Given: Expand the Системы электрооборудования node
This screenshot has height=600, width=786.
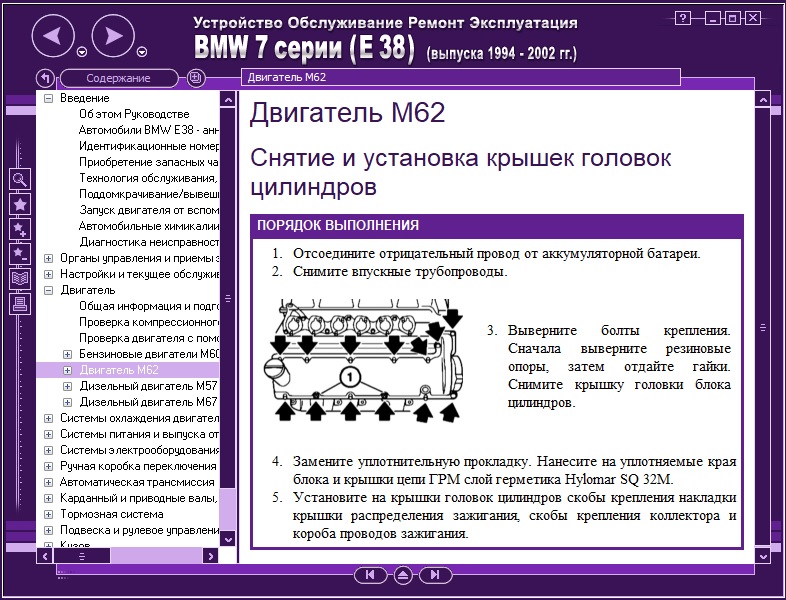Looking at the screenshot, I should [49, 450].
